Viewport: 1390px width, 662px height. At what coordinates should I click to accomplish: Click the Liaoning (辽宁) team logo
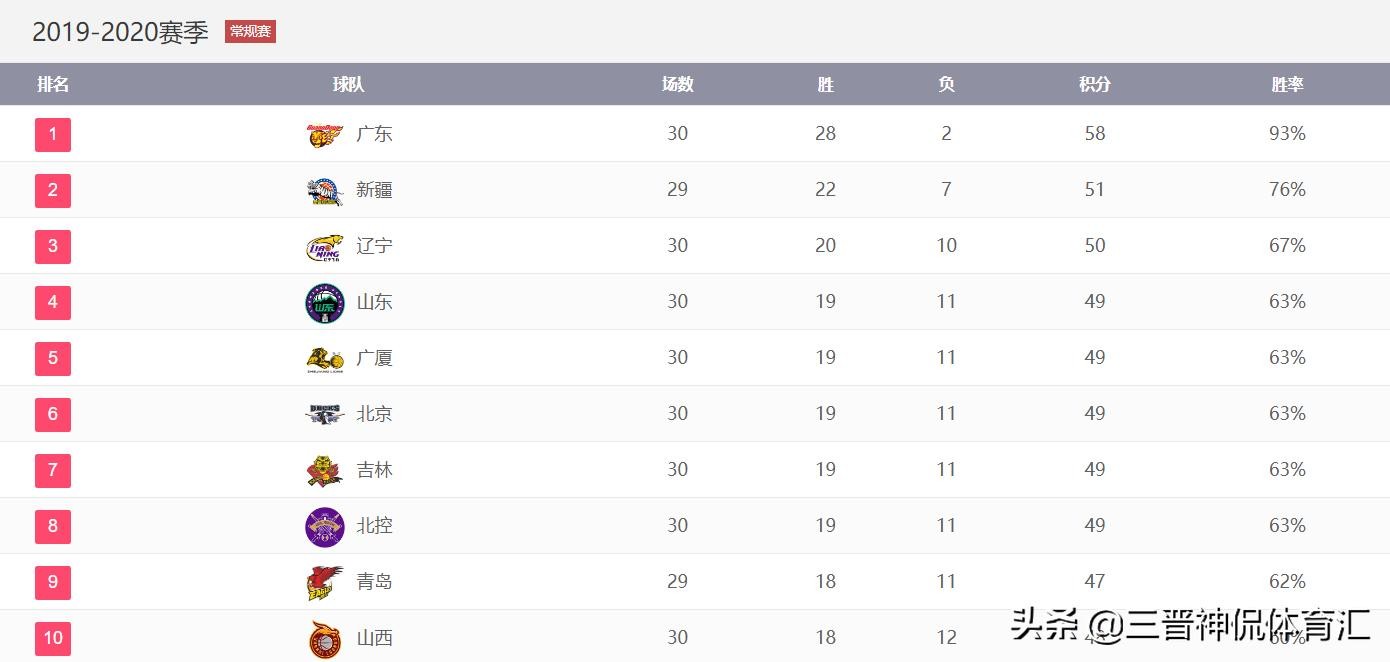(x=325, y=246)
